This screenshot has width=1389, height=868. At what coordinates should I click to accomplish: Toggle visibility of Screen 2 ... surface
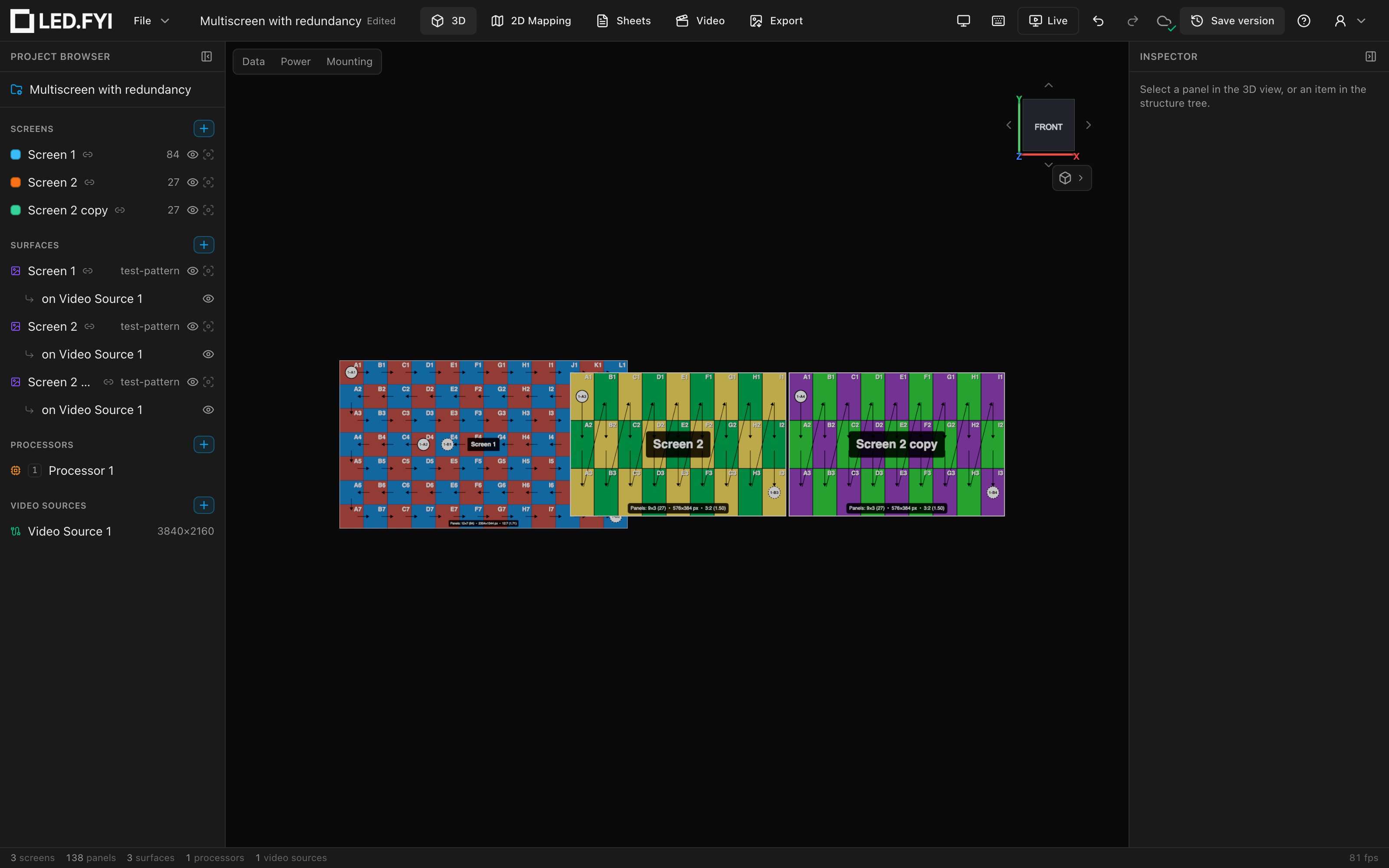click(x=193, y=382)
